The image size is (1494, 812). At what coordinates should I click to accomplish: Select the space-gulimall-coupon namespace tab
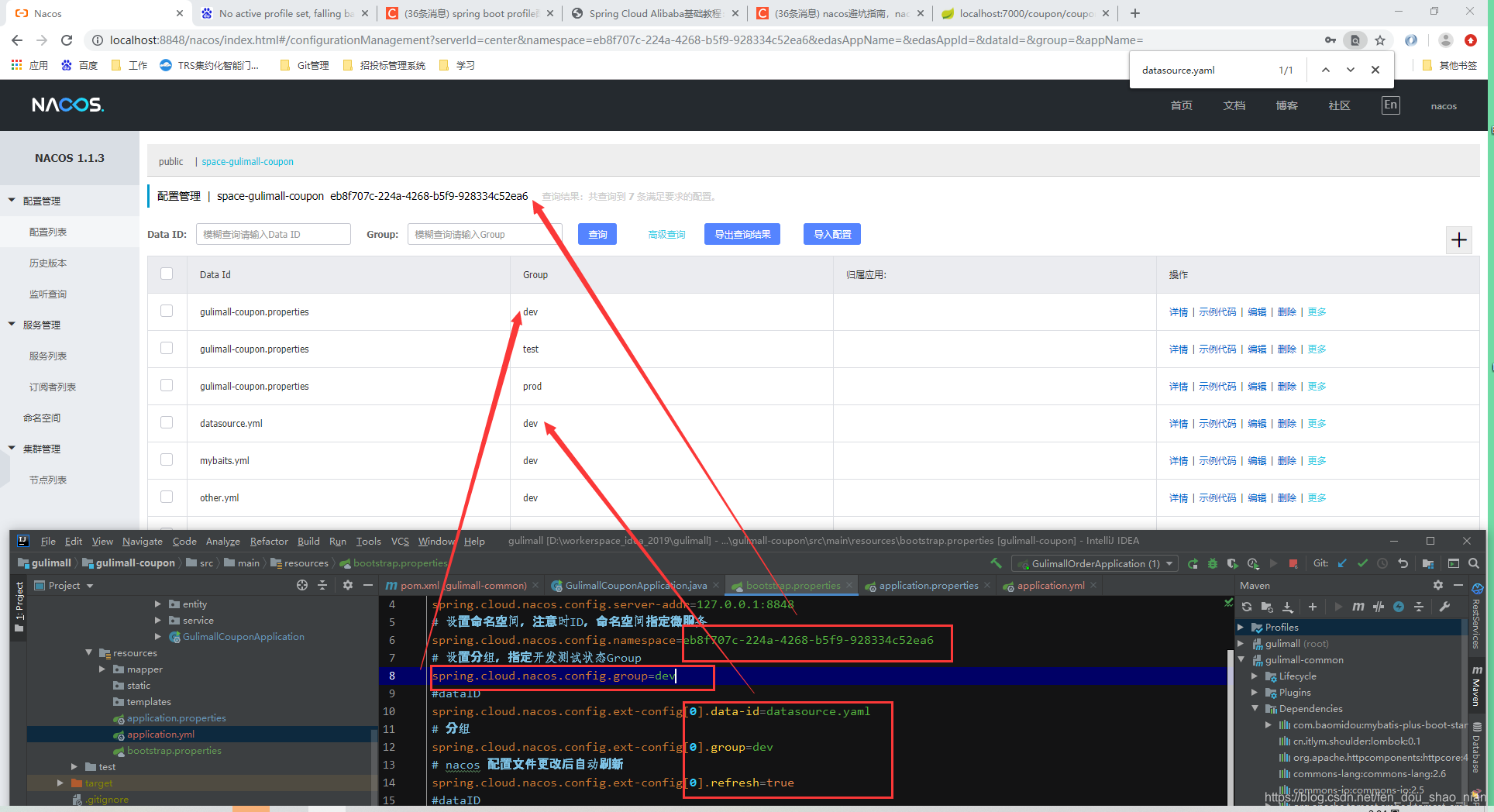point(247,161)
